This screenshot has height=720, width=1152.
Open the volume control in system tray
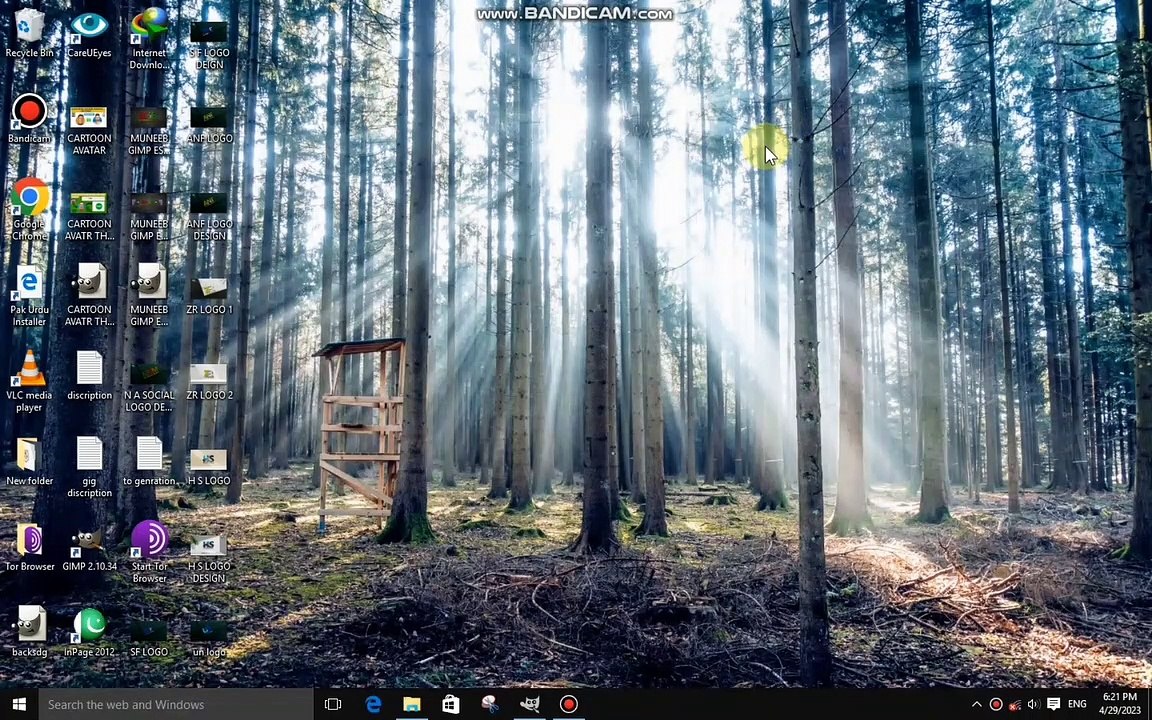[x=1033, y=704]
